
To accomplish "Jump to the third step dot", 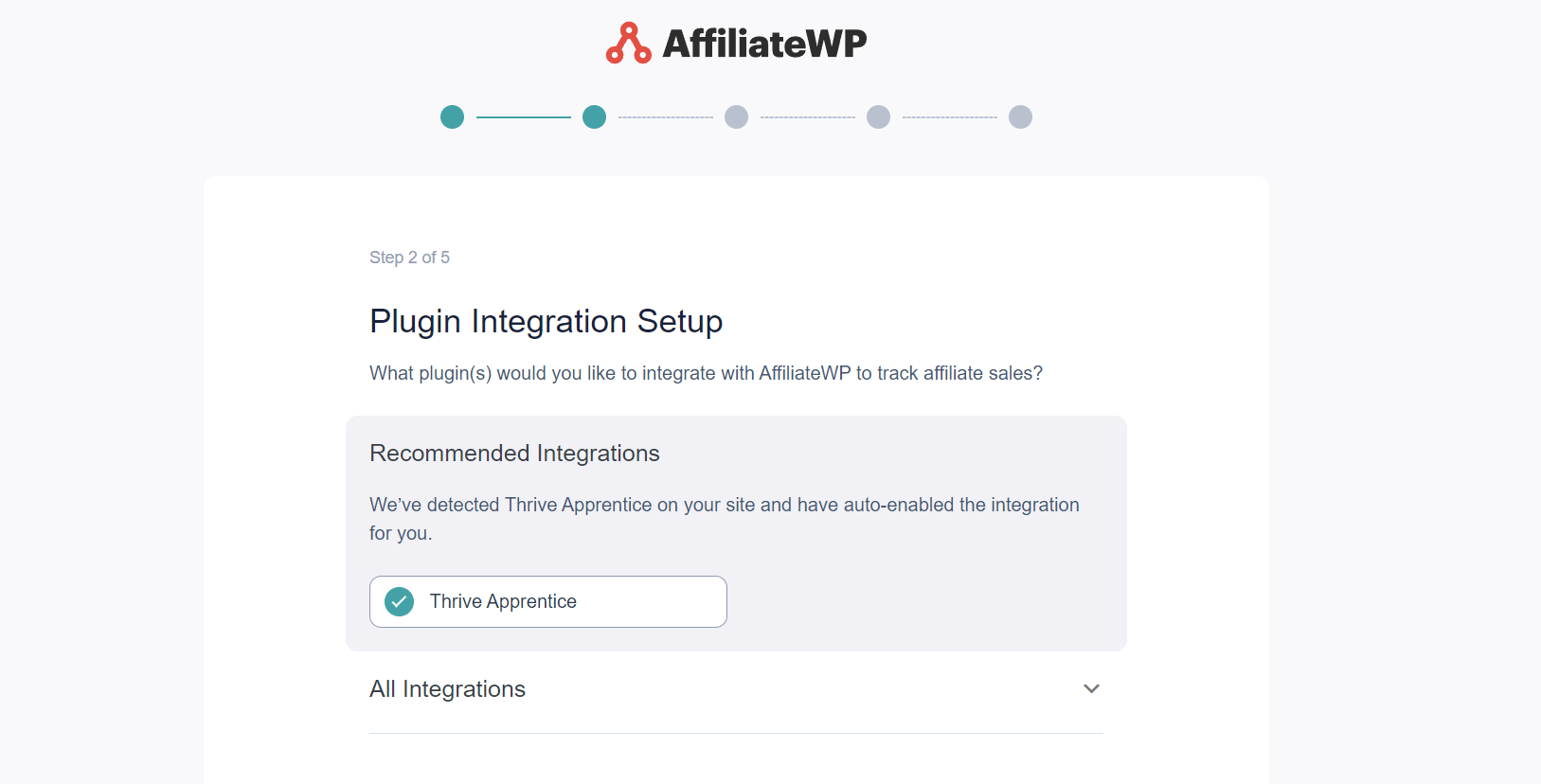I will coord(737,117).
